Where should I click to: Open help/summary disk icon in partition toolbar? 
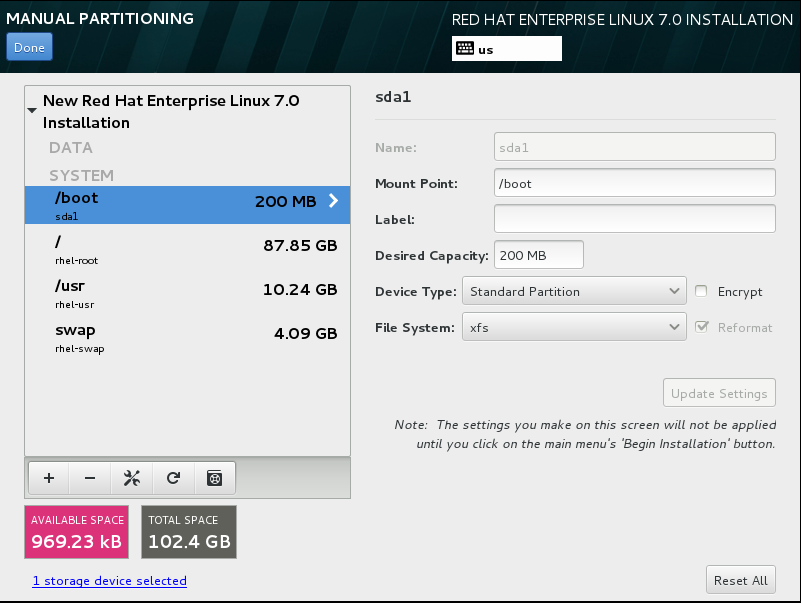click(x=215, y=478)
